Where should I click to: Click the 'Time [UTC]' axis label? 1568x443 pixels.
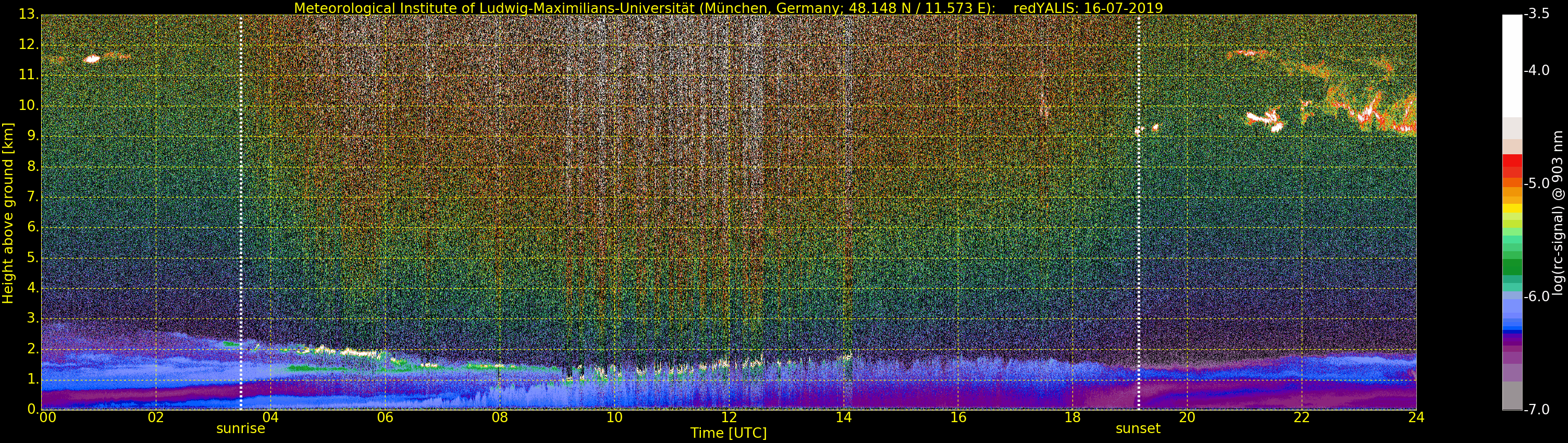(x=728, y=433)
